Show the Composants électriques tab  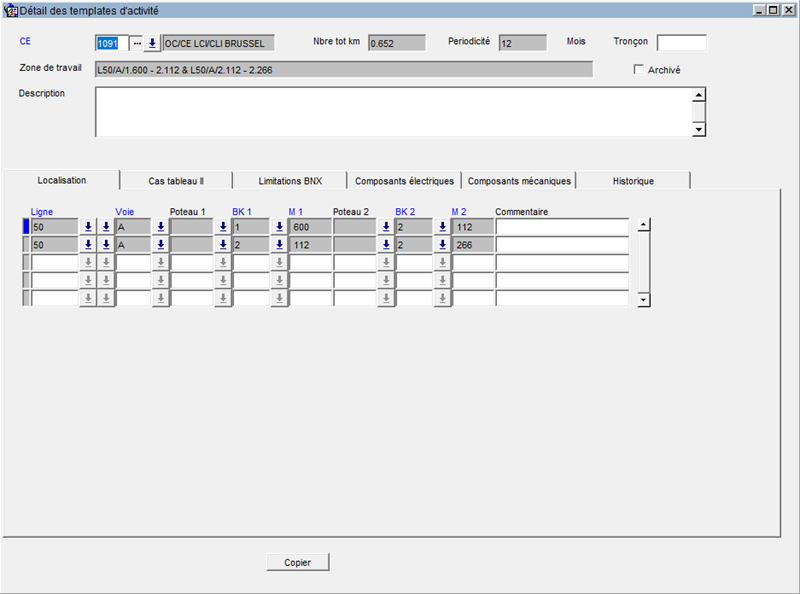404,181
